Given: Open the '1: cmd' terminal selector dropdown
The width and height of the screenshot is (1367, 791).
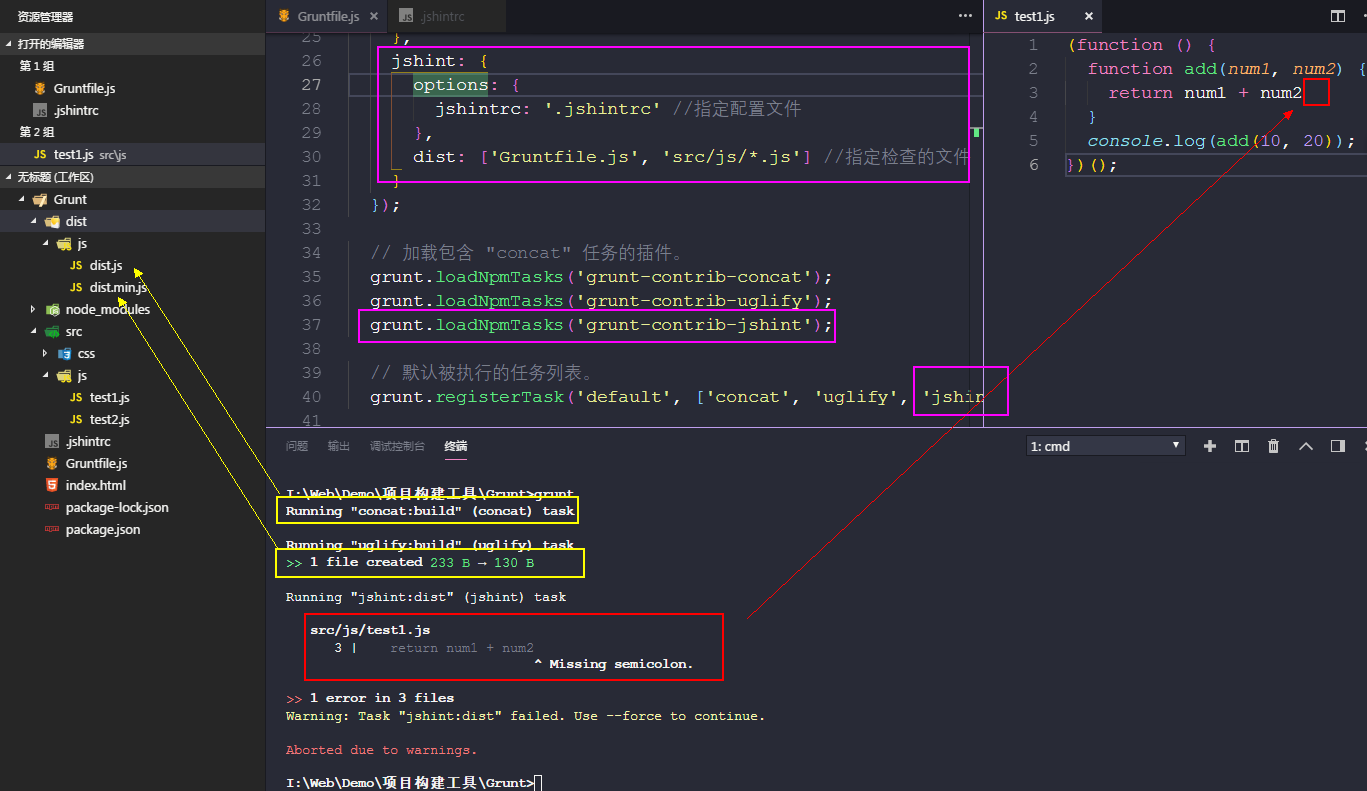Looking at the screenshot, I should point(1106,446).
